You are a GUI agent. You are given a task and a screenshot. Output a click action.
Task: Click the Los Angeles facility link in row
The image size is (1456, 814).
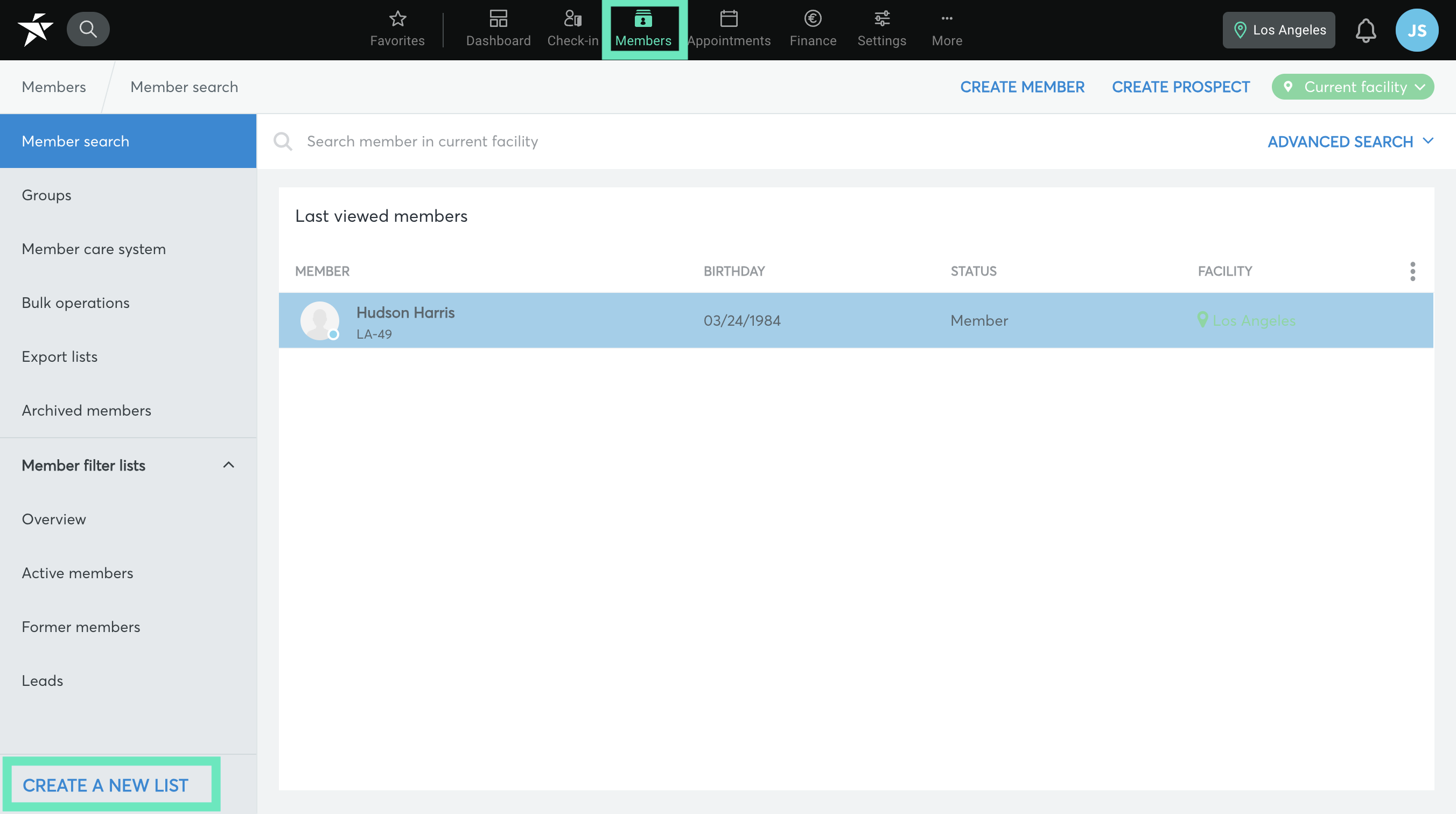pos(1247,320)
